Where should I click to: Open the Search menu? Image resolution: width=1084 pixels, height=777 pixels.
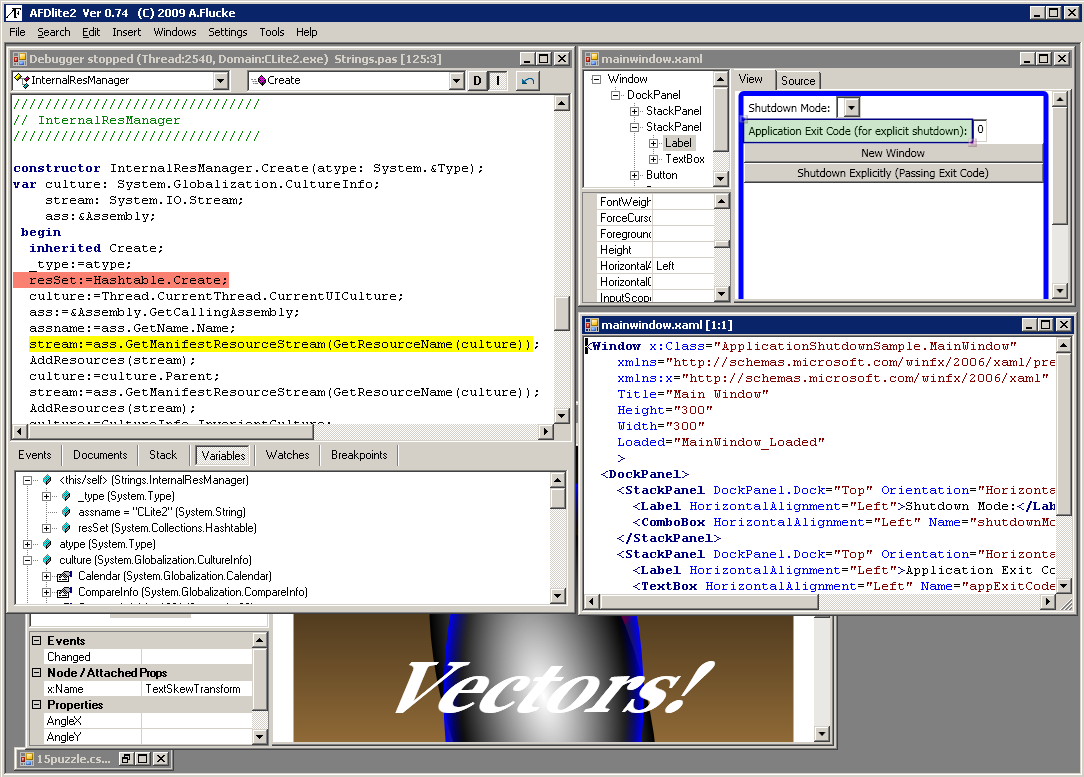coord(54,32)
